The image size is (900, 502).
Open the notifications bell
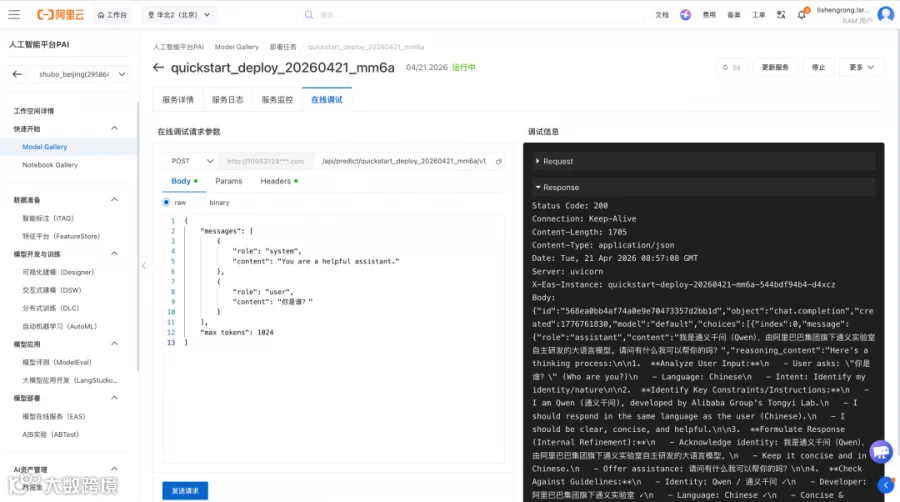pyautogui.click(x=802, y=14)
